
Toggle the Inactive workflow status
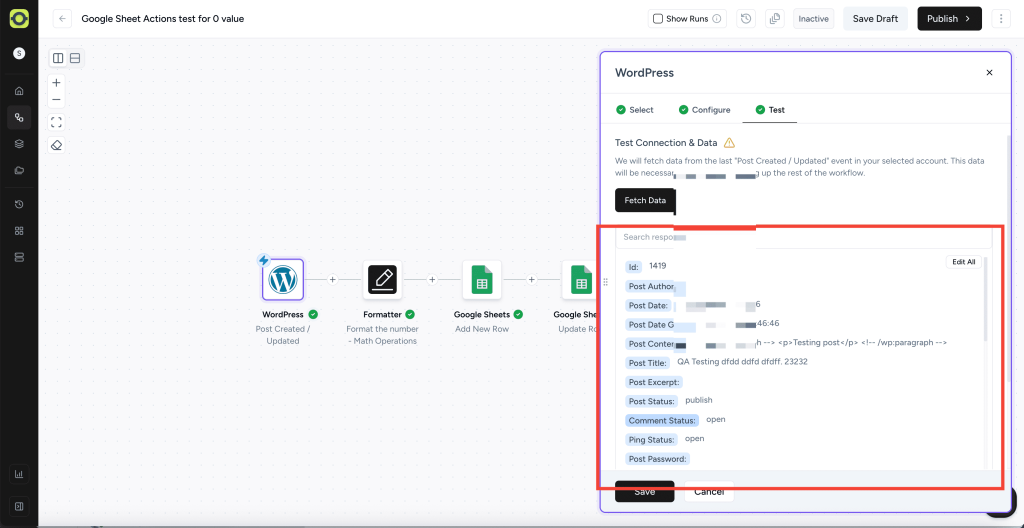pyautogui.click(x=813, y=19)
